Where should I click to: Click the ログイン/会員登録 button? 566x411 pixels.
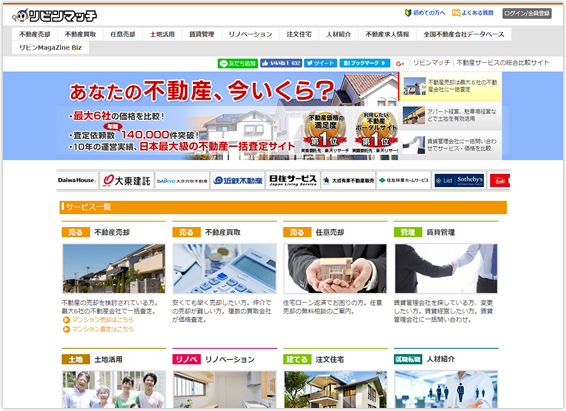point(527,13)
